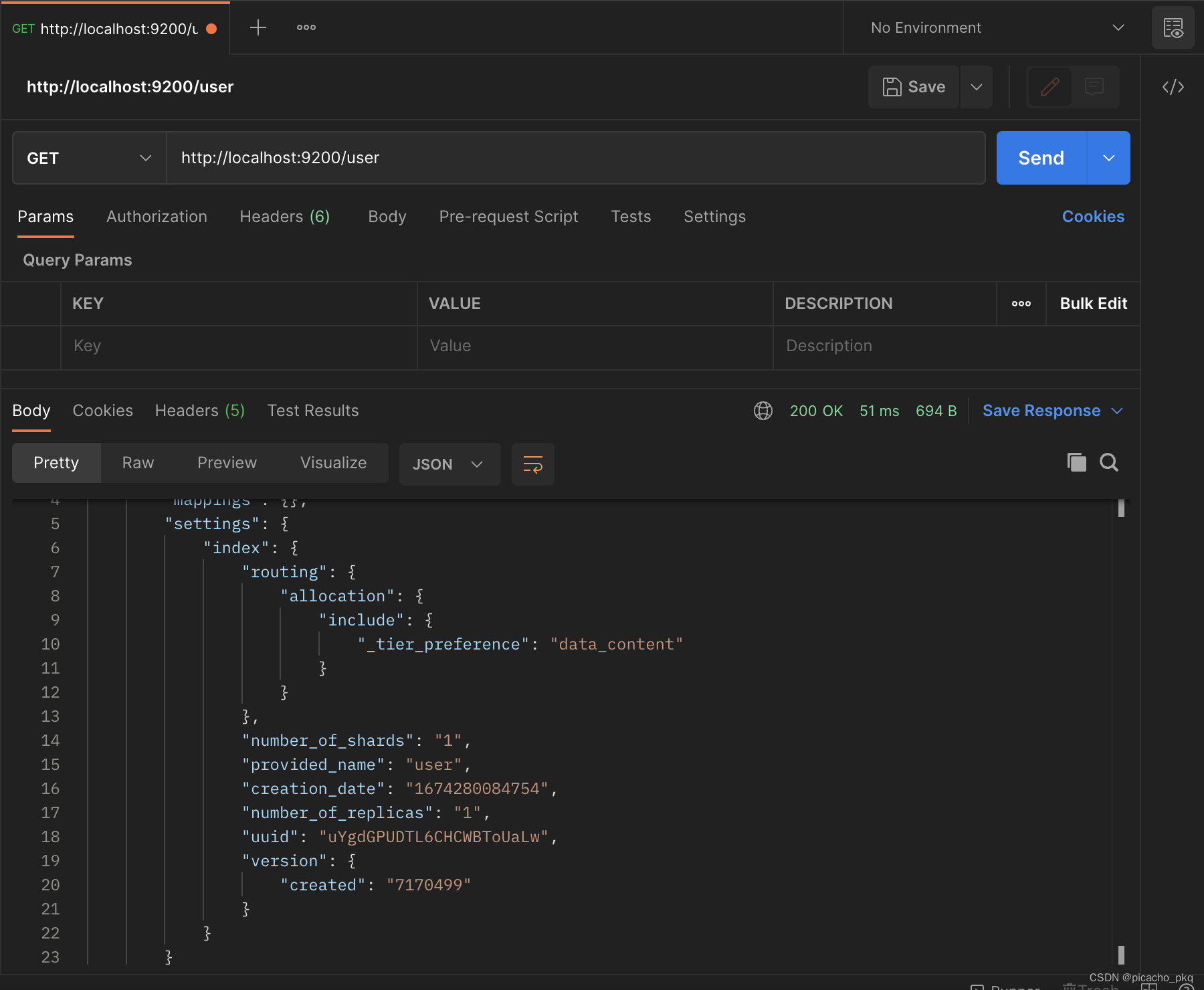
Task: Expand the Send button options arrow
Action: pyautogui.click(x=1109, y=158)
